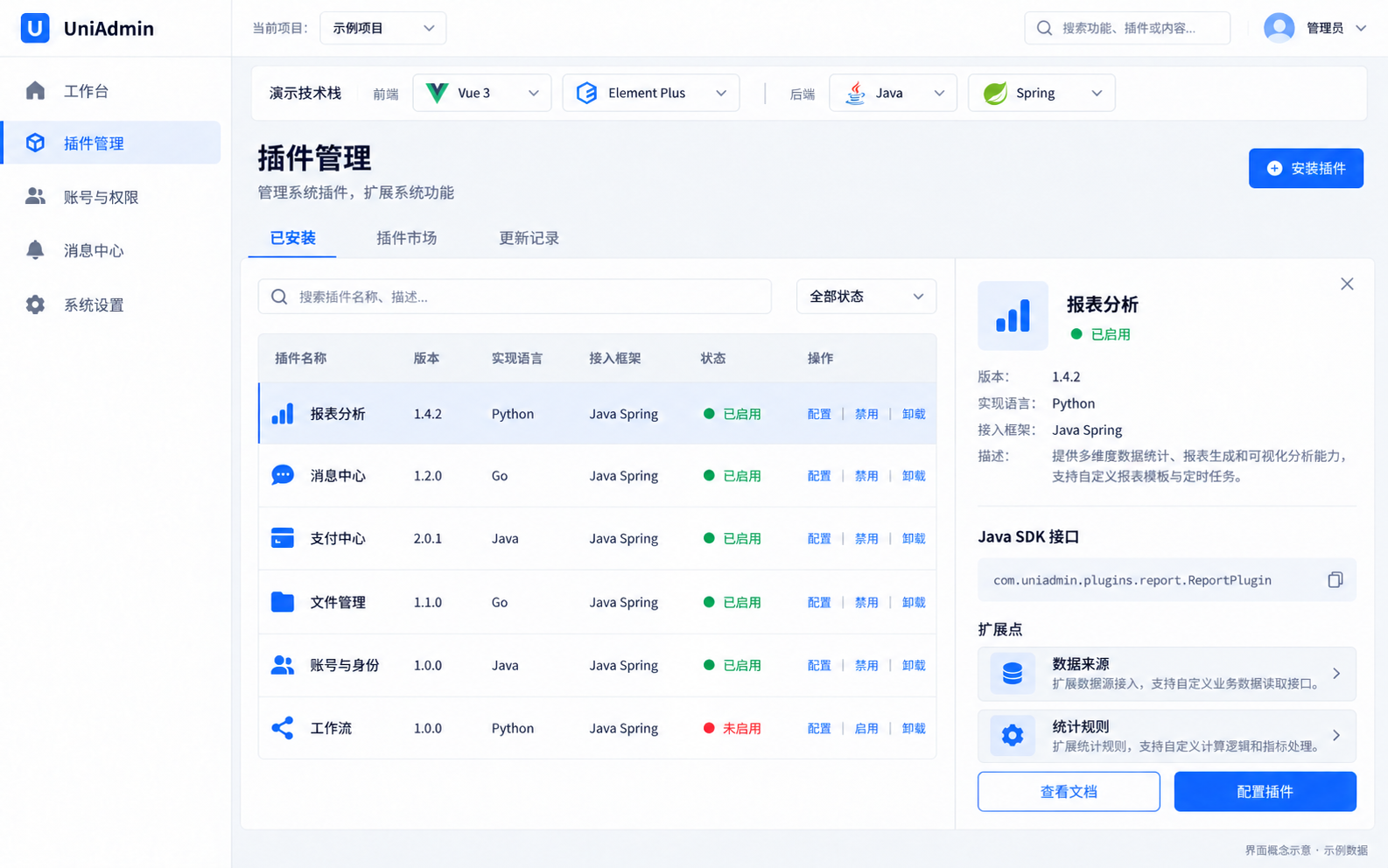Viewport: 1388px width, 868px height.
Task: Click the 安装插件 button
Action: pyautogui.click(x=1306, y=168)
